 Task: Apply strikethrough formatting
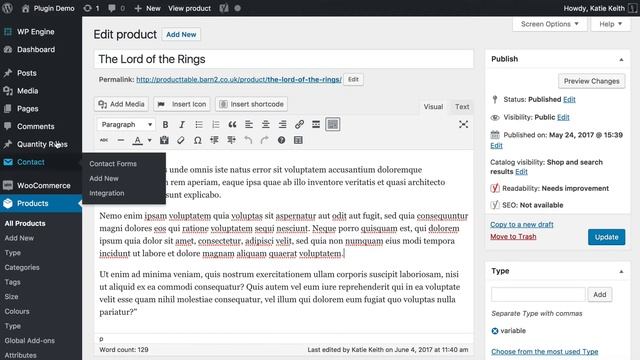pos(104,140)
